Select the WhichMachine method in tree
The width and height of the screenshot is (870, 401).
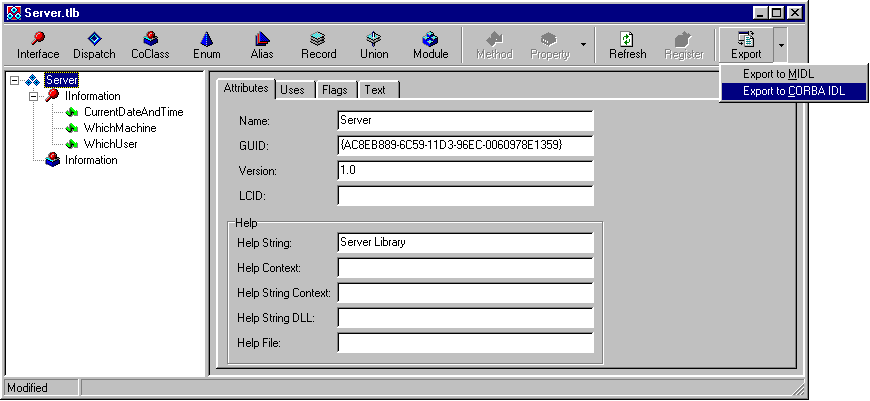pyautogui.click(x=119, y=128)
